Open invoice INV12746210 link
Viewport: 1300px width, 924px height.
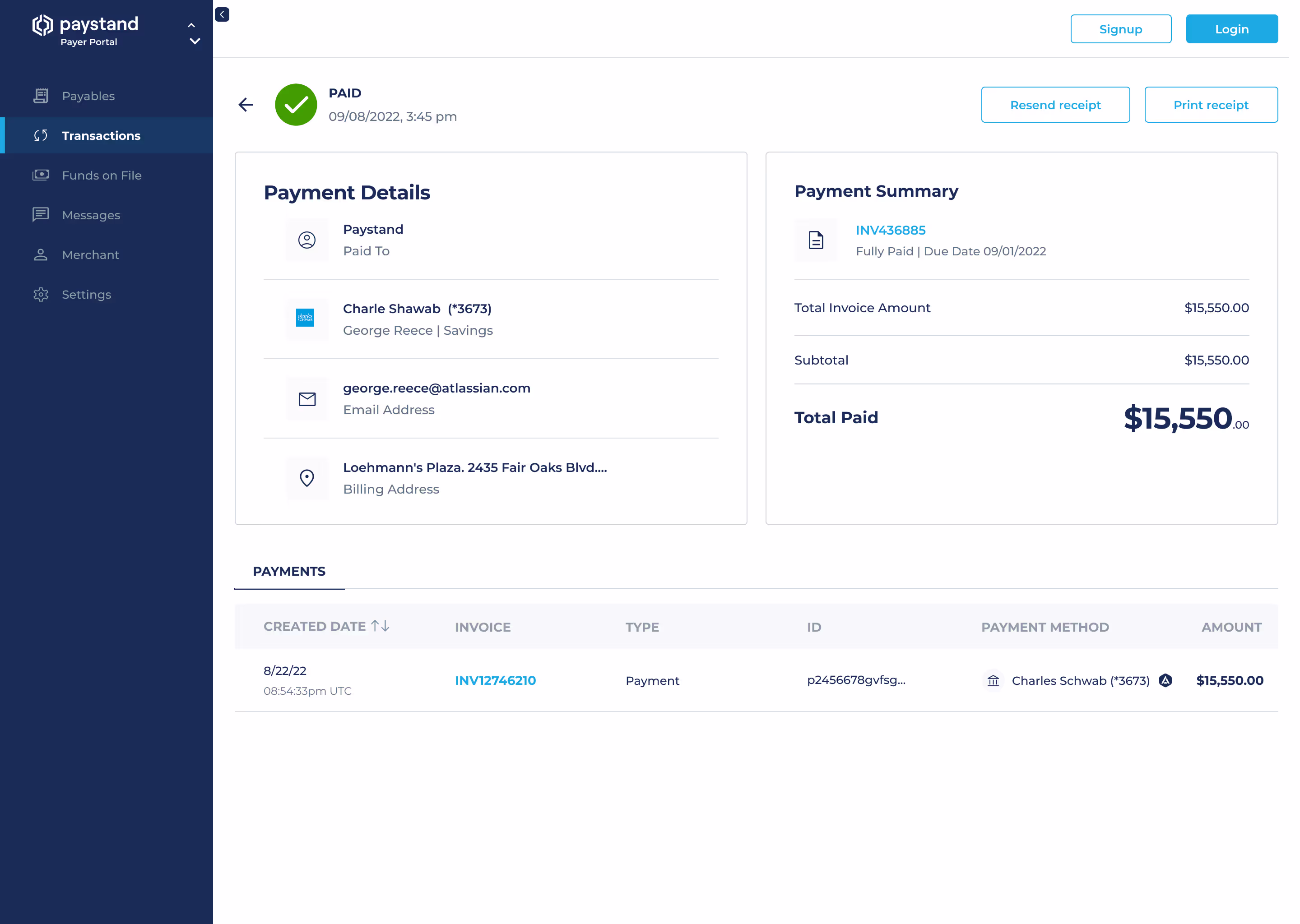[495, 680]
